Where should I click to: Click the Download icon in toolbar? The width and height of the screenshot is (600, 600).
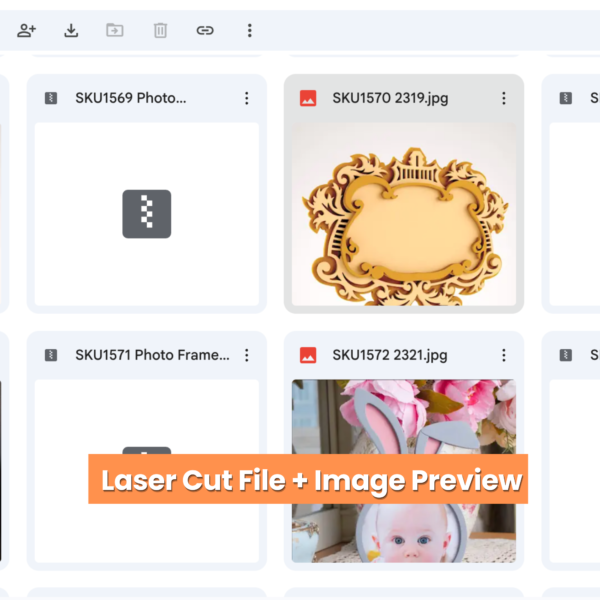(x=71, y=30)
